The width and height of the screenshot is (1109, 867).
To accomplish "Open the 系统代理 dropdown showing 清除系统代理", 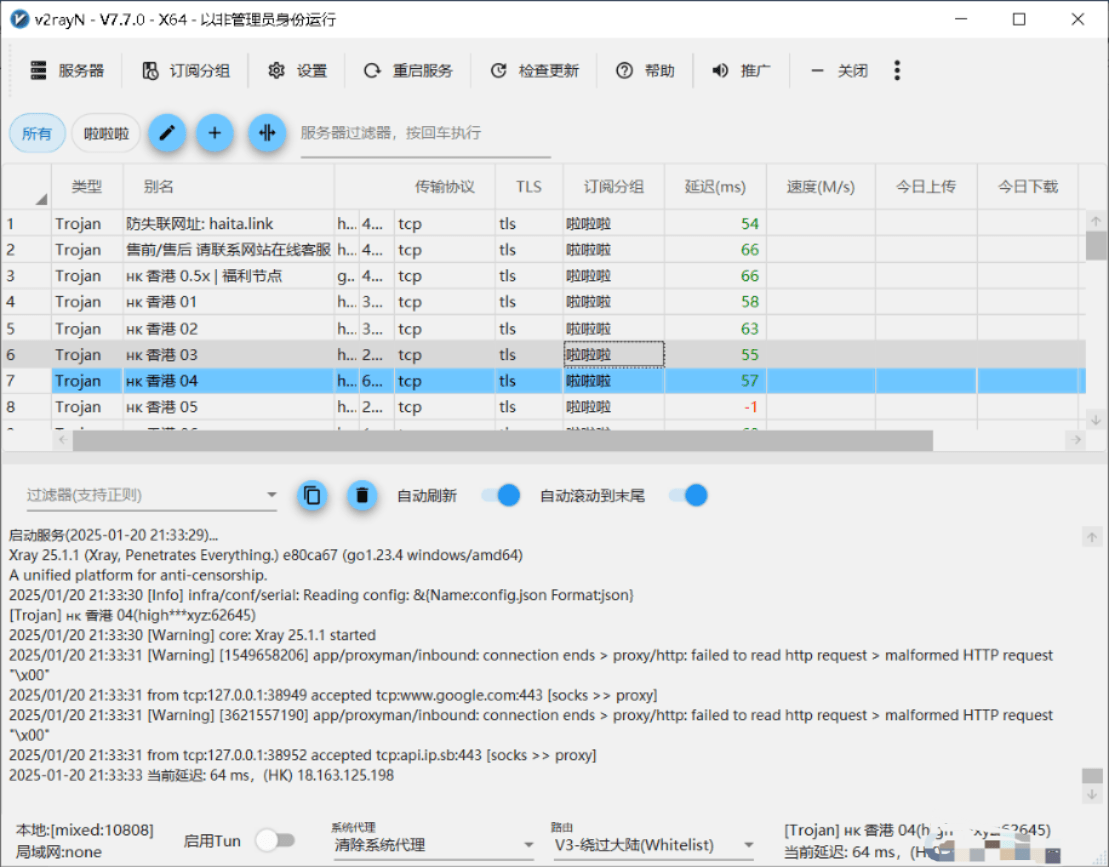I will [x=432, y=845].
